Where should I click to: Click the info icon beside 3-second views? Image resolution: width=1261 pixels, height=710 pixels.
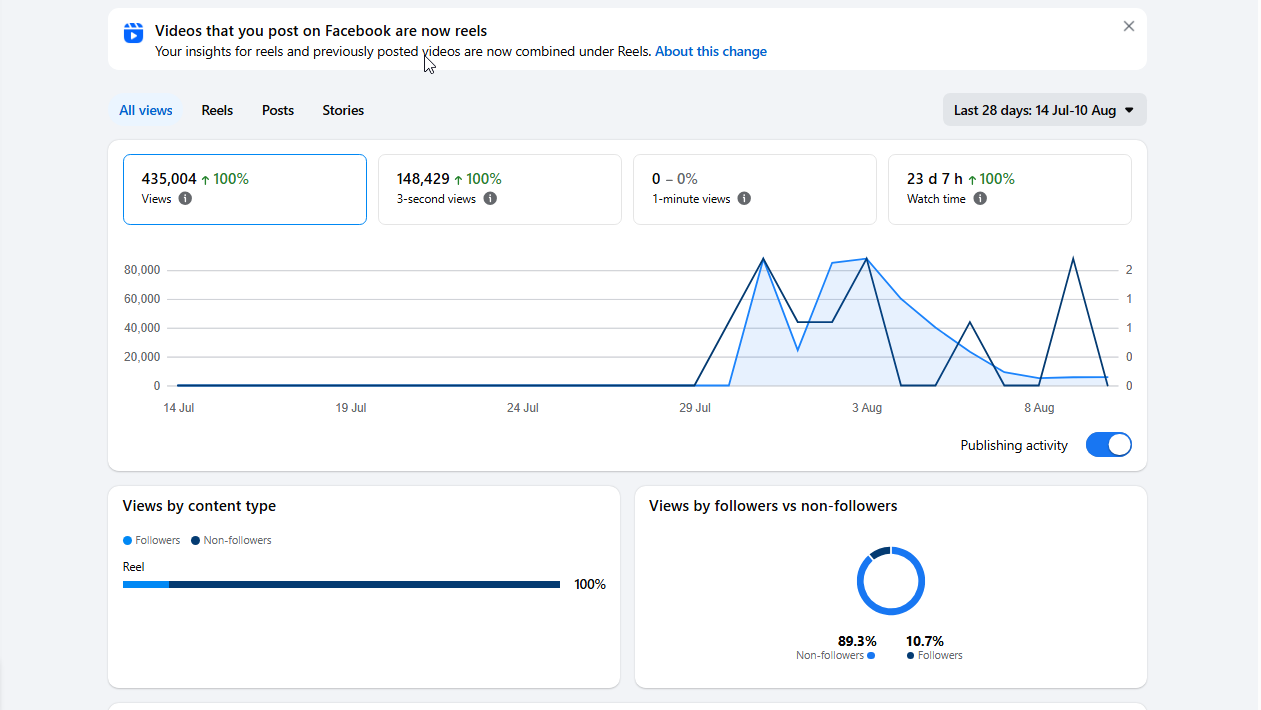pos(490,199)
